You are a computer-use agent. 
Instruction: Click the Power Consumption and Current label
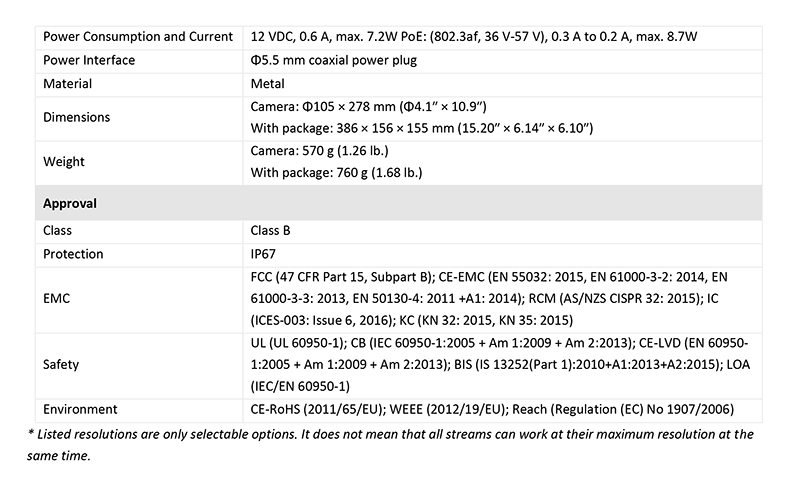138,37
